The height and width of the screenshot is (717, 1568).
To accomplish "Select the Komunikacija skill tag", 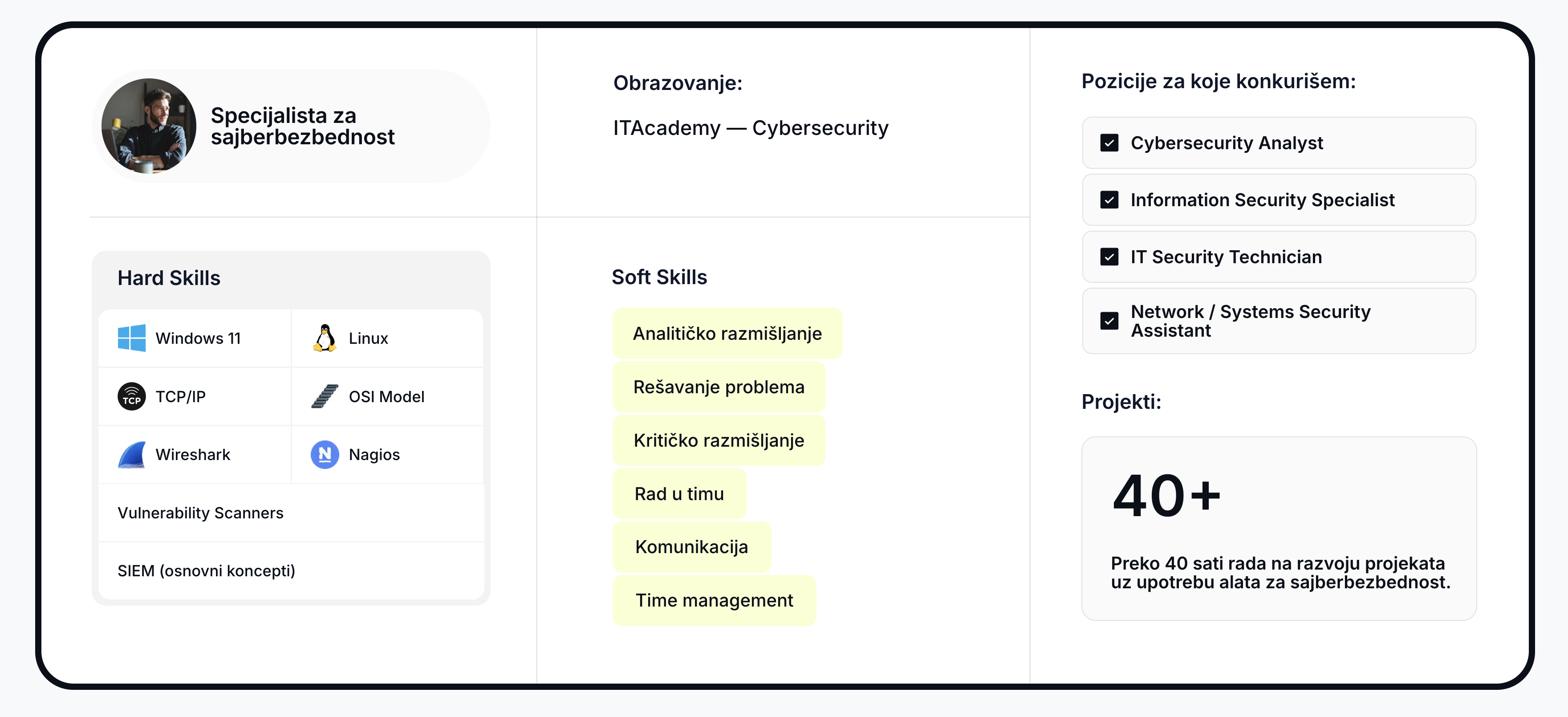I will click(691, 547).
